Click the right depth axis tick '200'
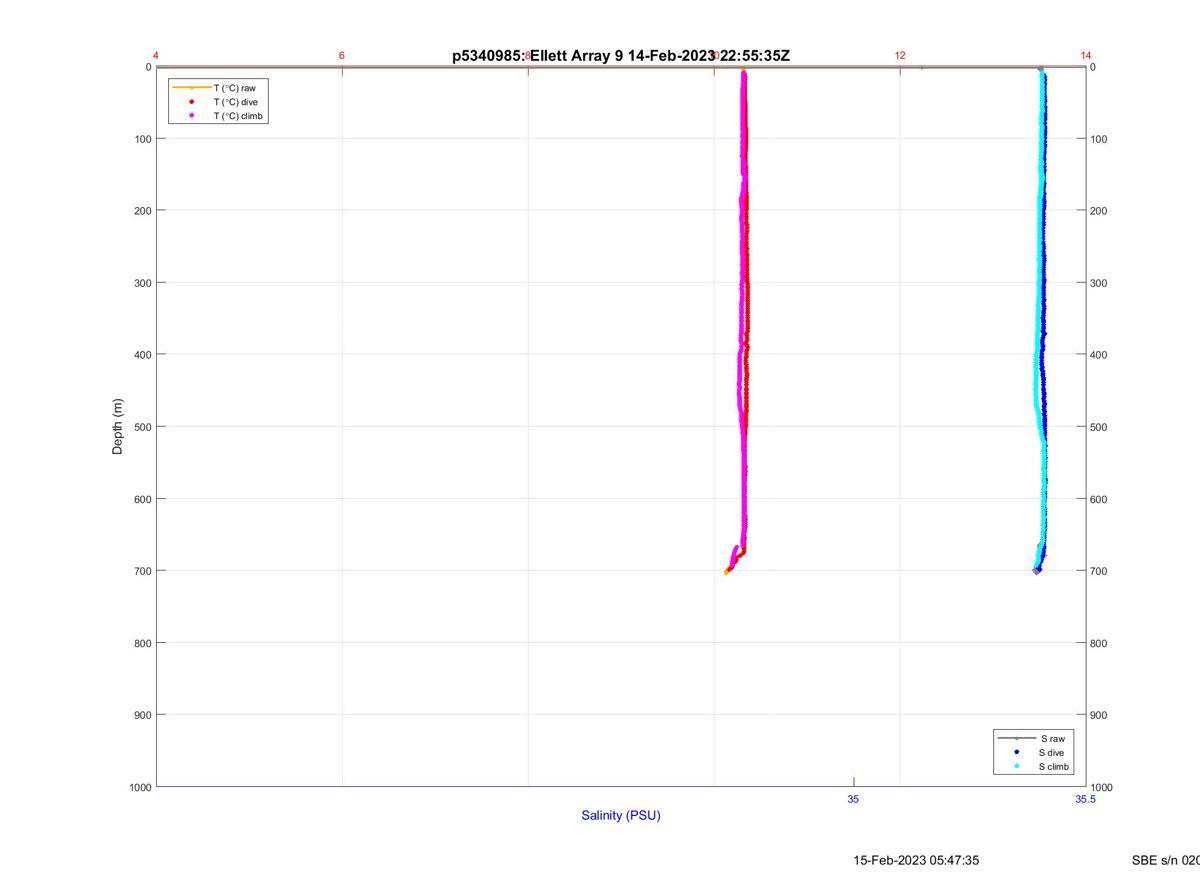 click(x=1099, y=211)
